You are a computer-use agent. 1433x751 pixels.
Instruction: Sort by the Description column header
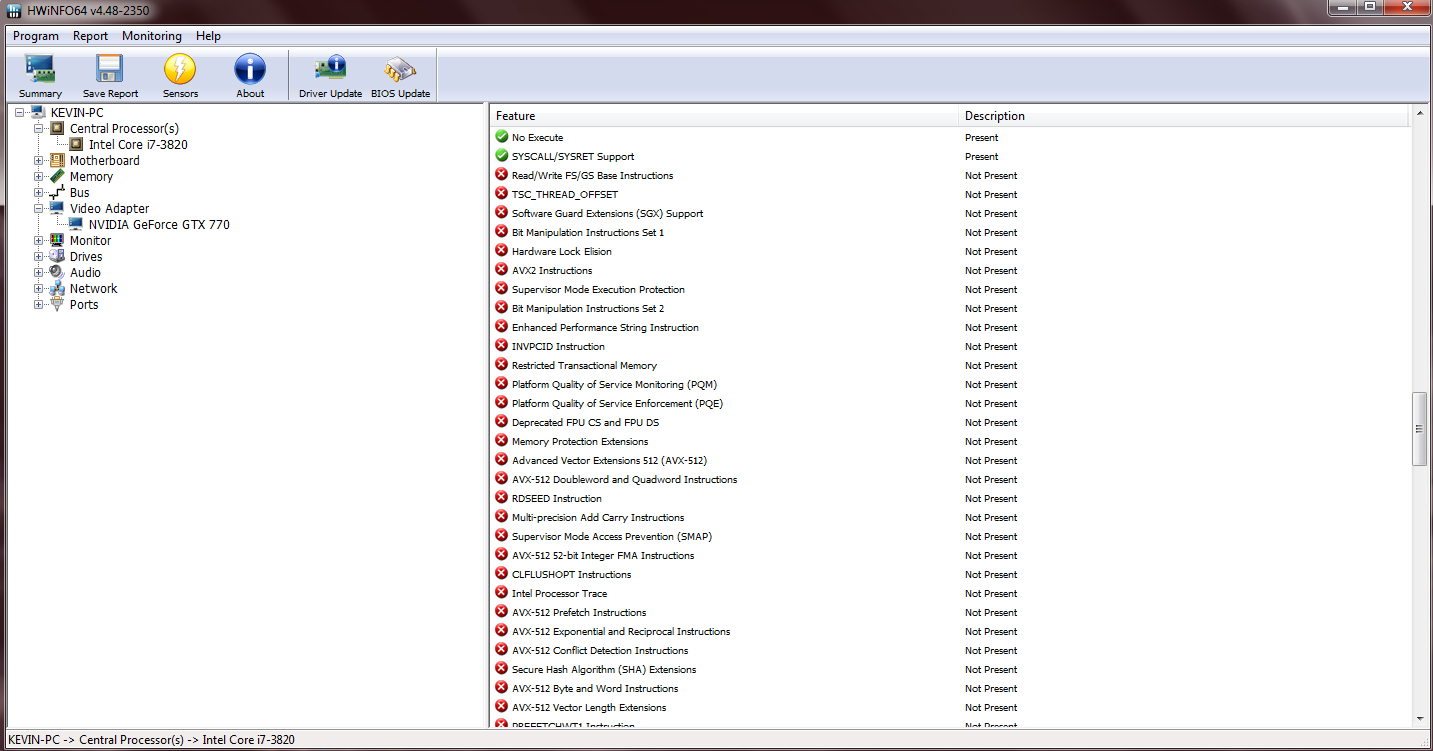point(1184,116)
